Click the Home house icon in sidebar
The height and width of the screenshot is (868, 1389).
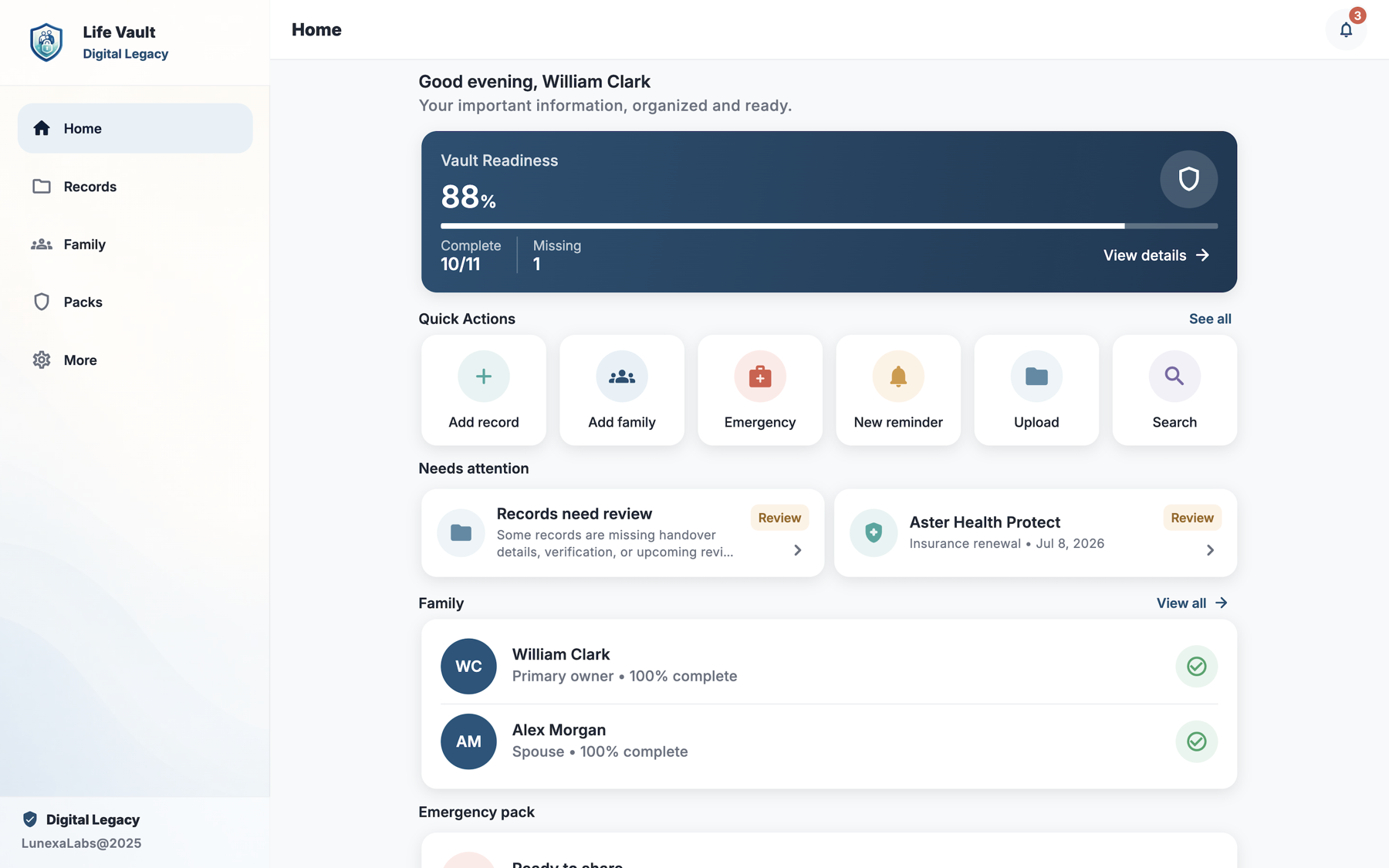[x=42, y=128]
